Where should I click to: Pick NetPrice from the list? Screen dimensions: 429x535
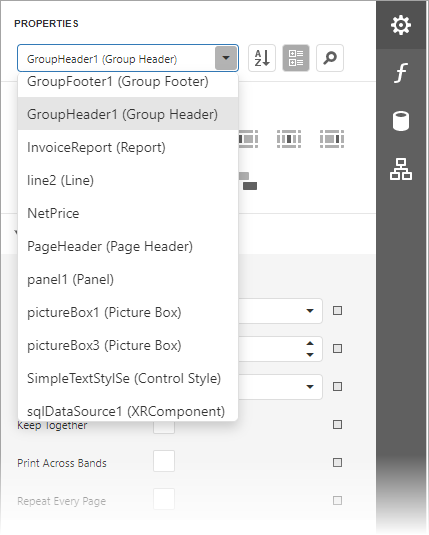[128, 213]
